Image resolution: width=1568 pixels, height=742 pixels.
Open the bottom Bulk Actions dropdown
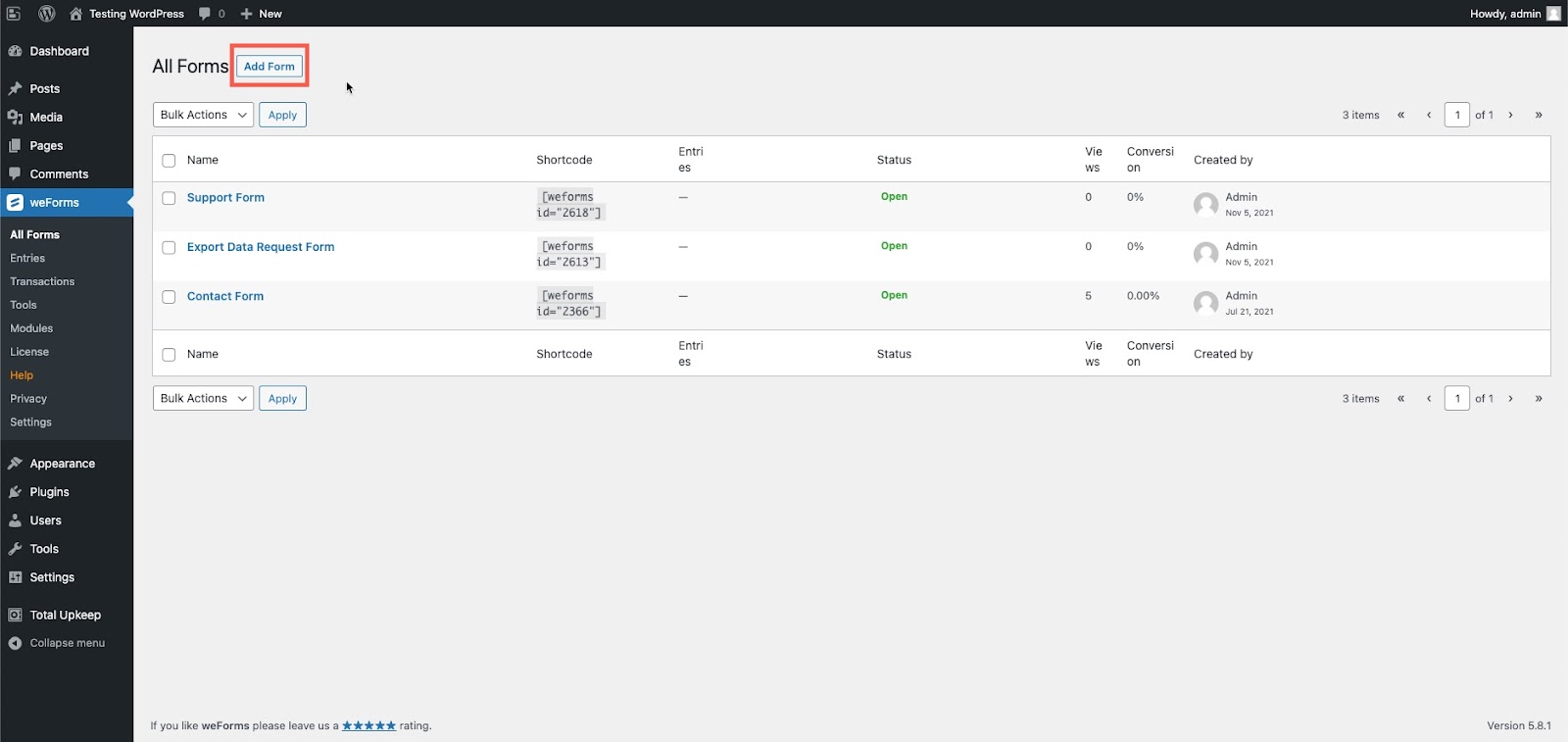click(x=203, y=398)
